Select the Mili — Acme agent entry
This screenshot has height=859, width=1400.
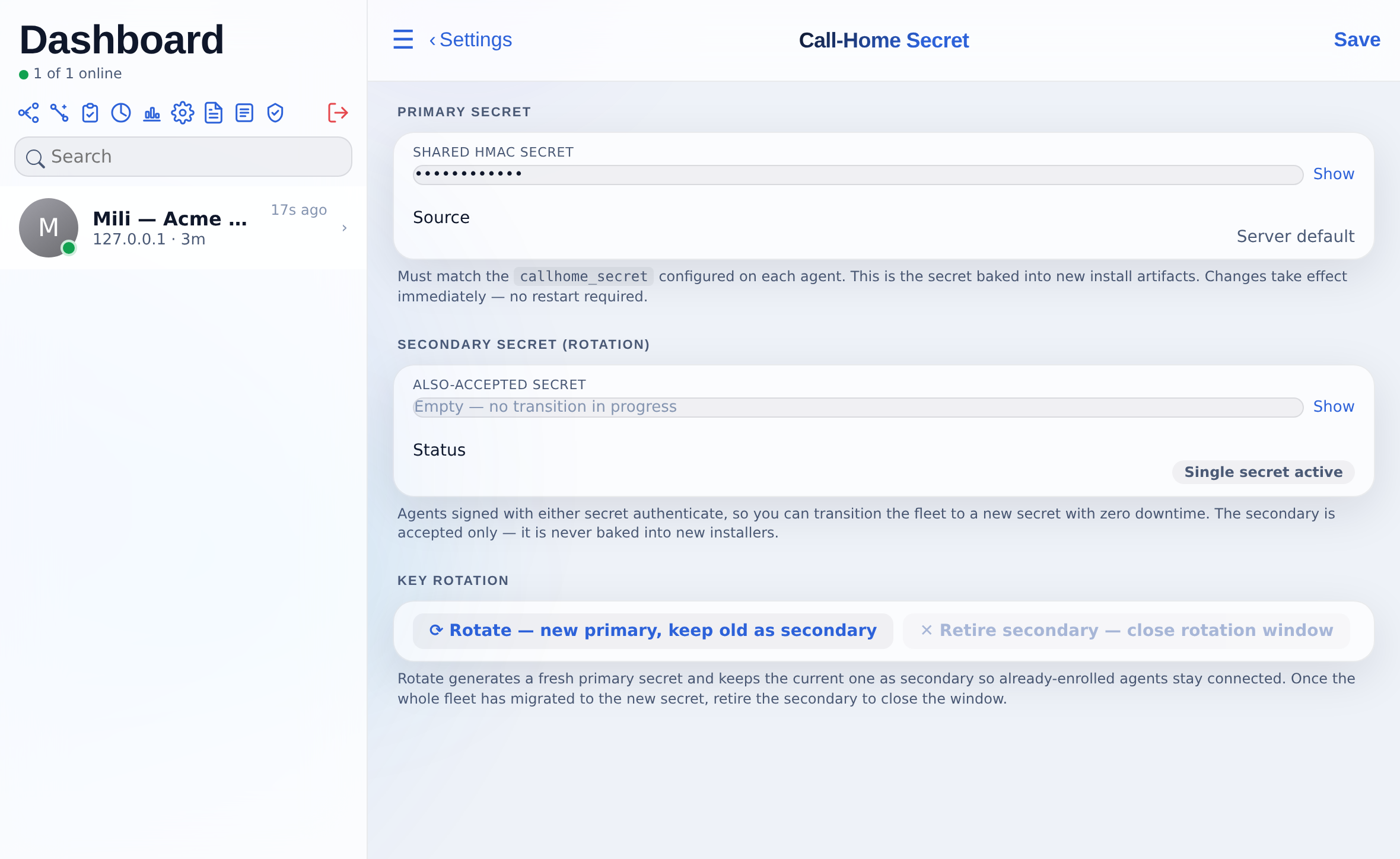click(183, 228)
